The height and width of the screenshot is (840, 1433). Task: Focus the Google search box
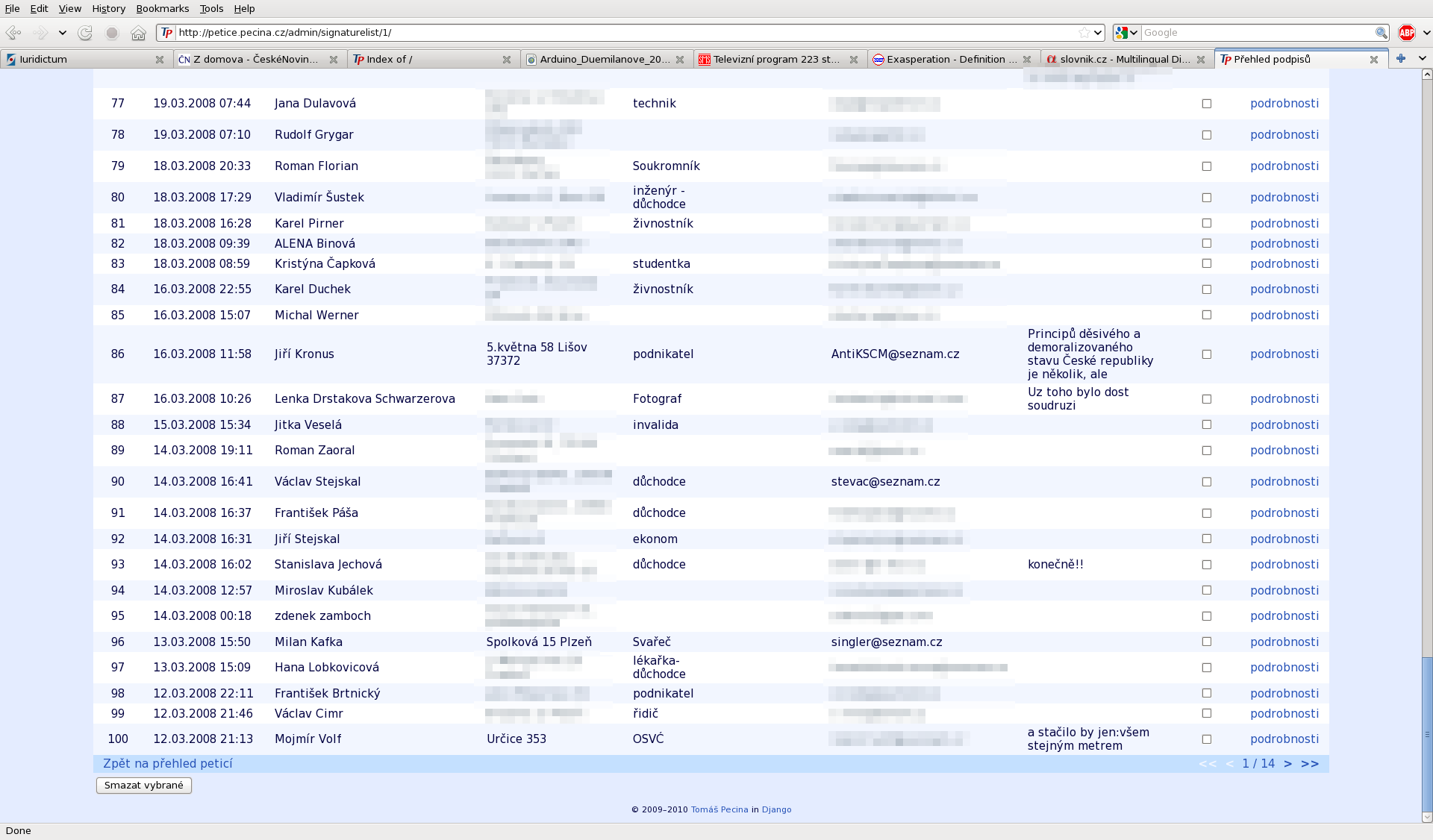(1258, 33)
